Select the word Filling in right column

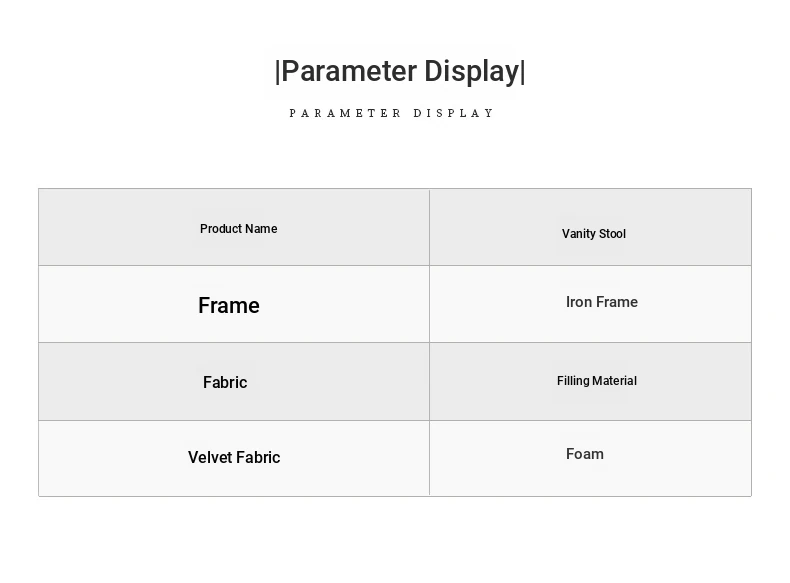click(574, 381)
